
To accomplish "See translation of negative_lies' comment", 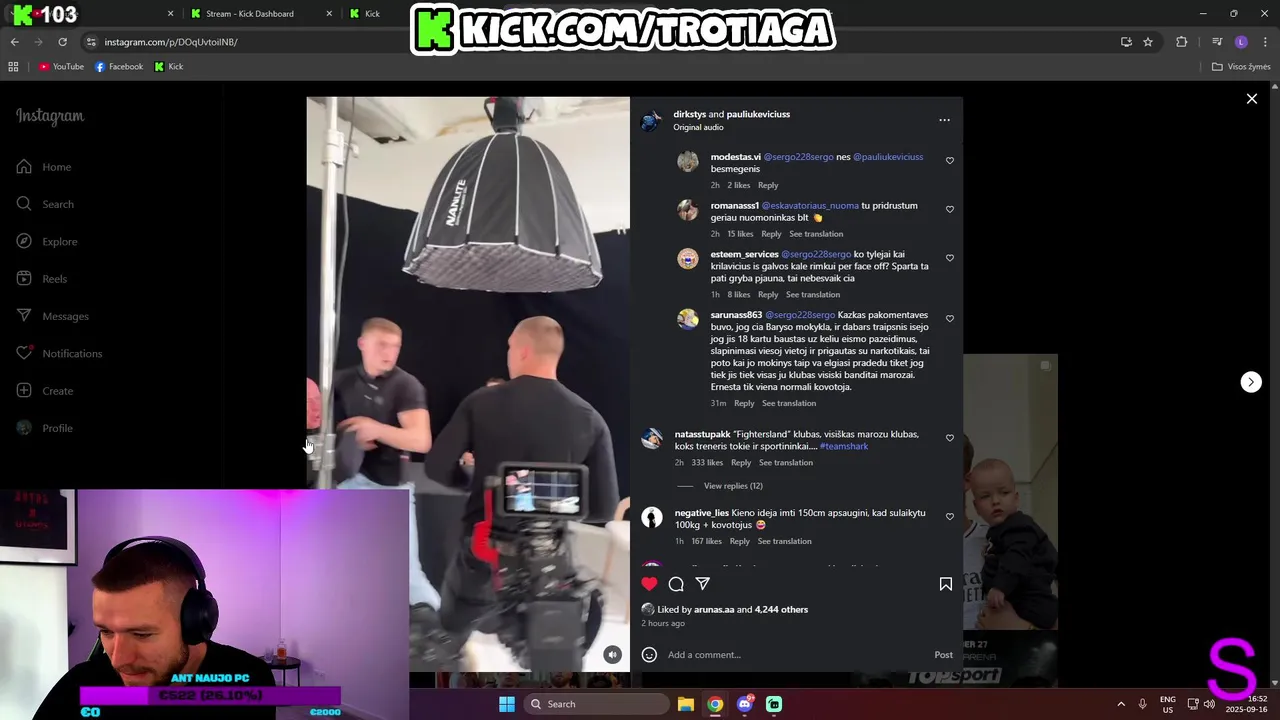I will tap(785, 541).
